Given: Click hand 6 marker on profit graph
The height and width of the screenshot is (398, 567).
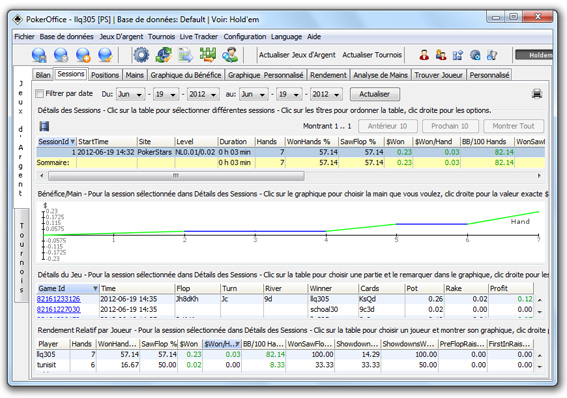Looking at the screenshot, I should click(467, 236).
